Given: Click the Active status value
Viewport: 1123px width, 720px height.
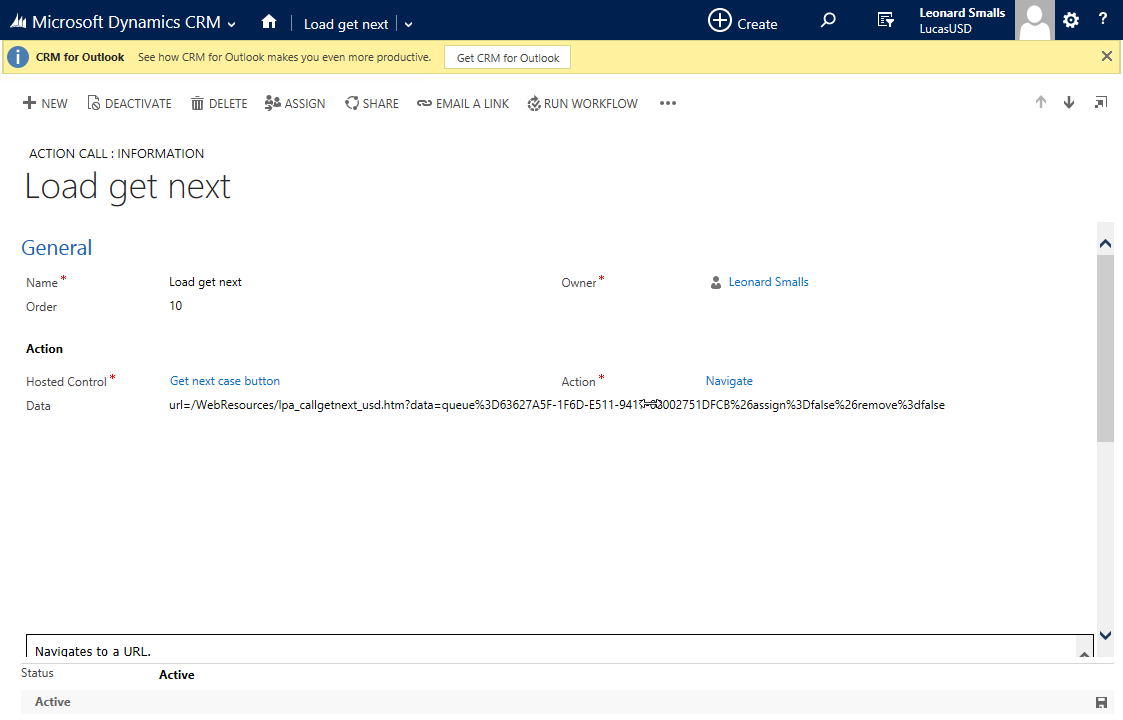Looking at the screenshot, I should (x=177, y=675).
